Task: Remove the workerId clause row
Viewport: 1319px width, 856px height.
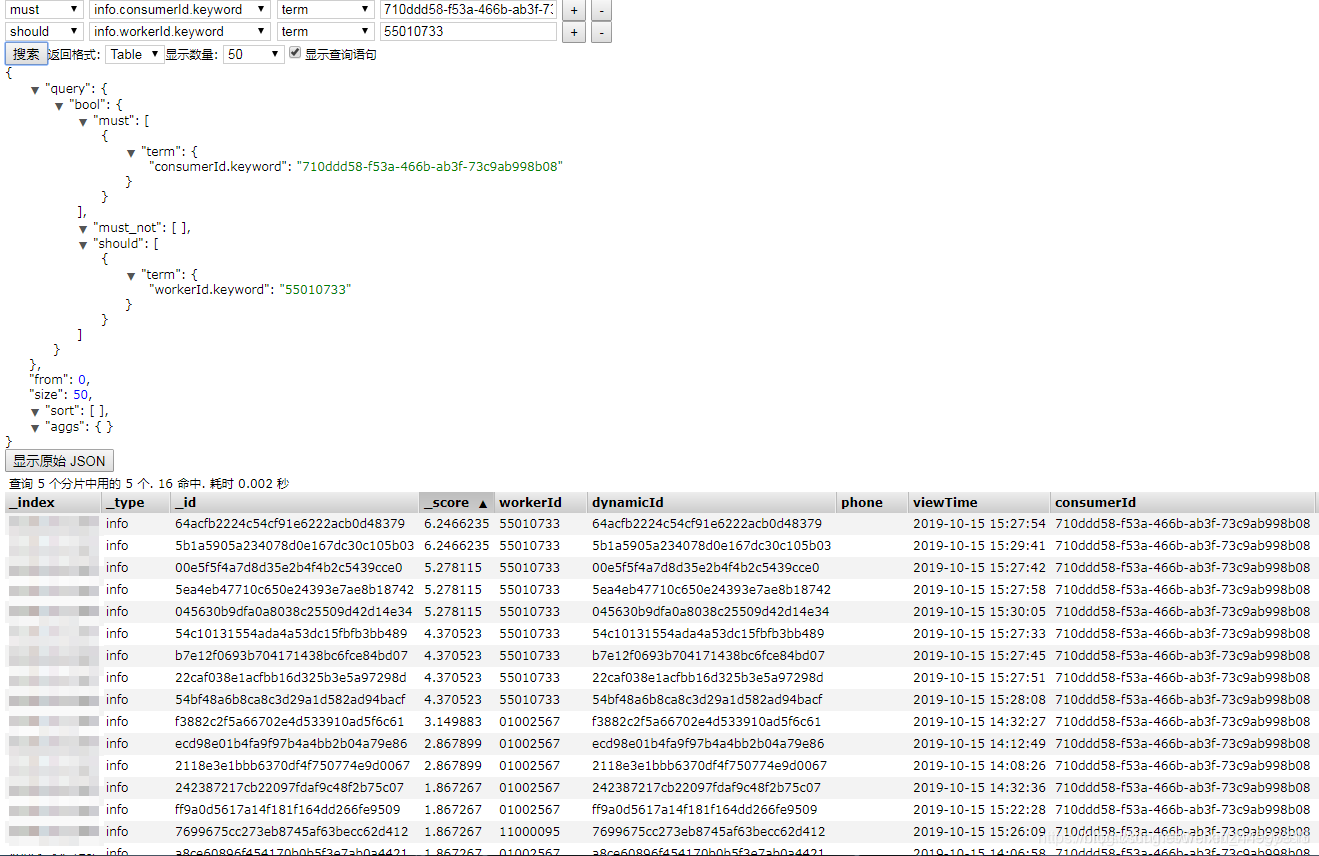Action: 601,32
